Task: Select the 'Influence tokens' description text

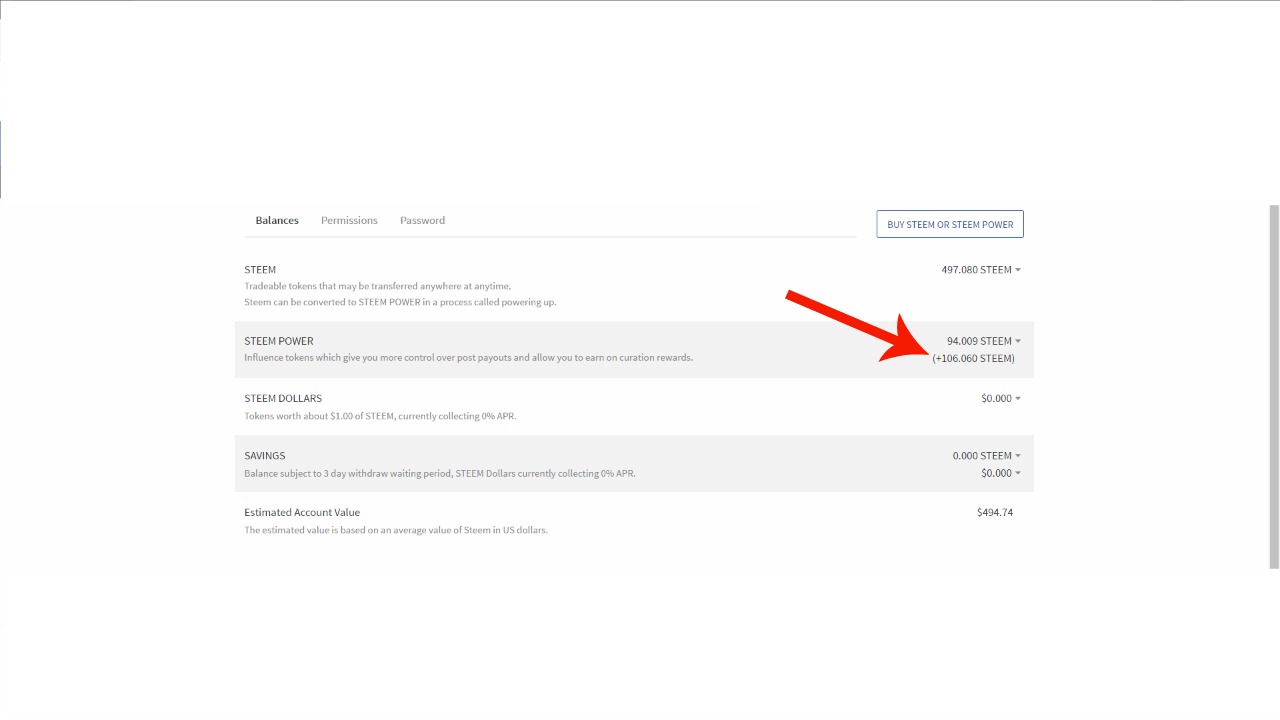Action: point(468,358)
